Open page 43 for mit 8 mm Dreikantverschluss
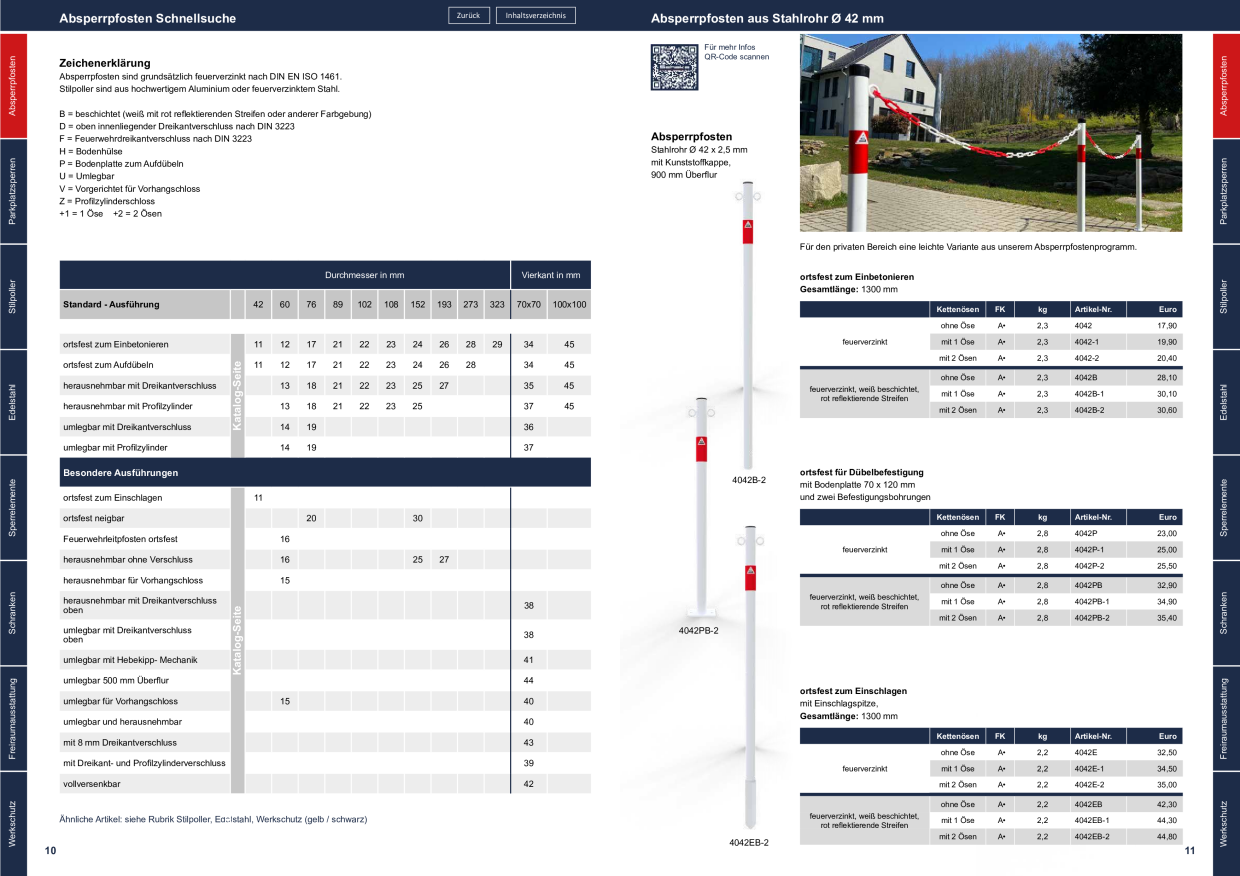This screenshot has height=876, width=1240. (x=528, y=742)
